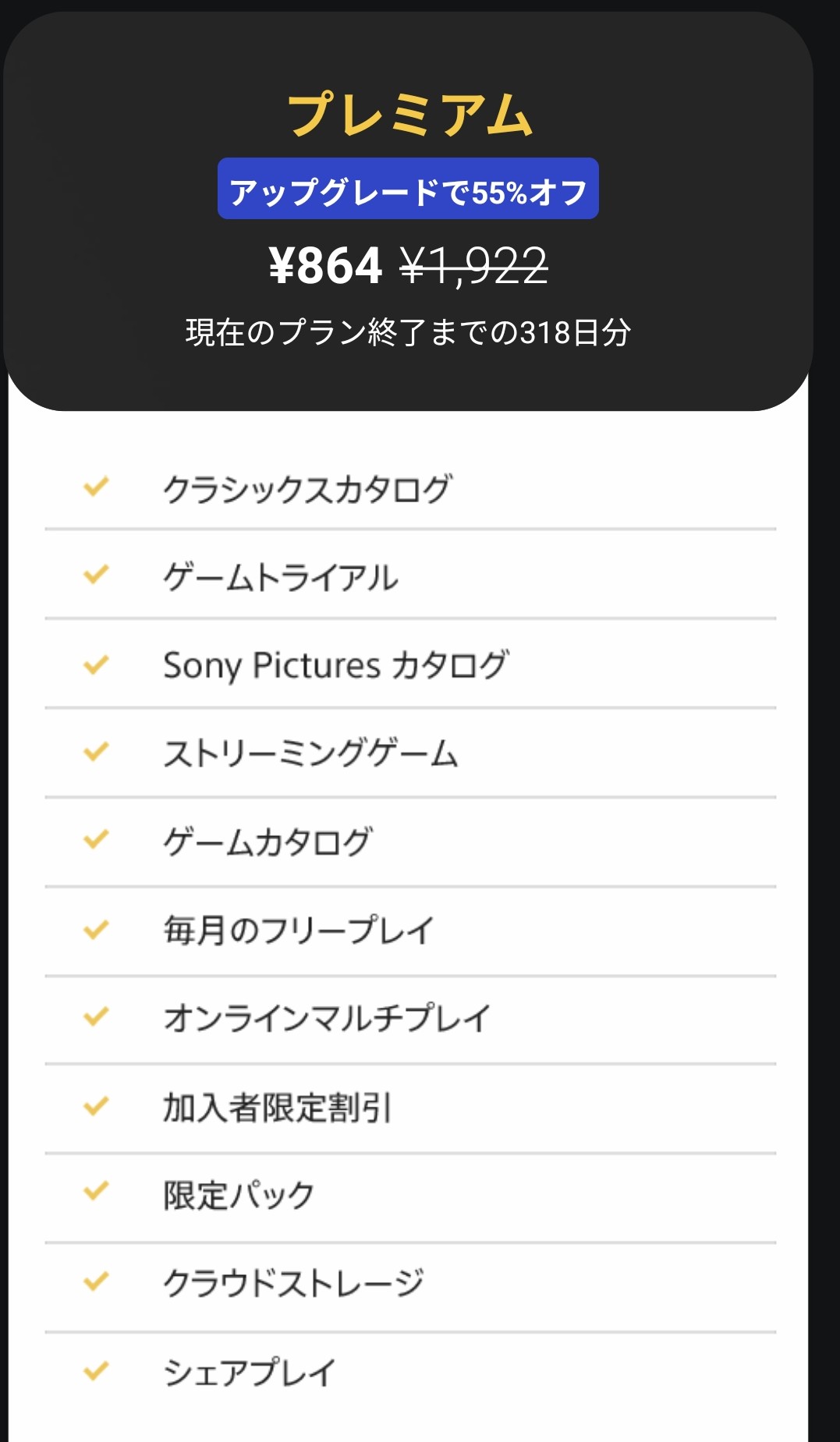
Task: Tap the アップグレードで55%オフ badge
Action: [x=408, y=190]
